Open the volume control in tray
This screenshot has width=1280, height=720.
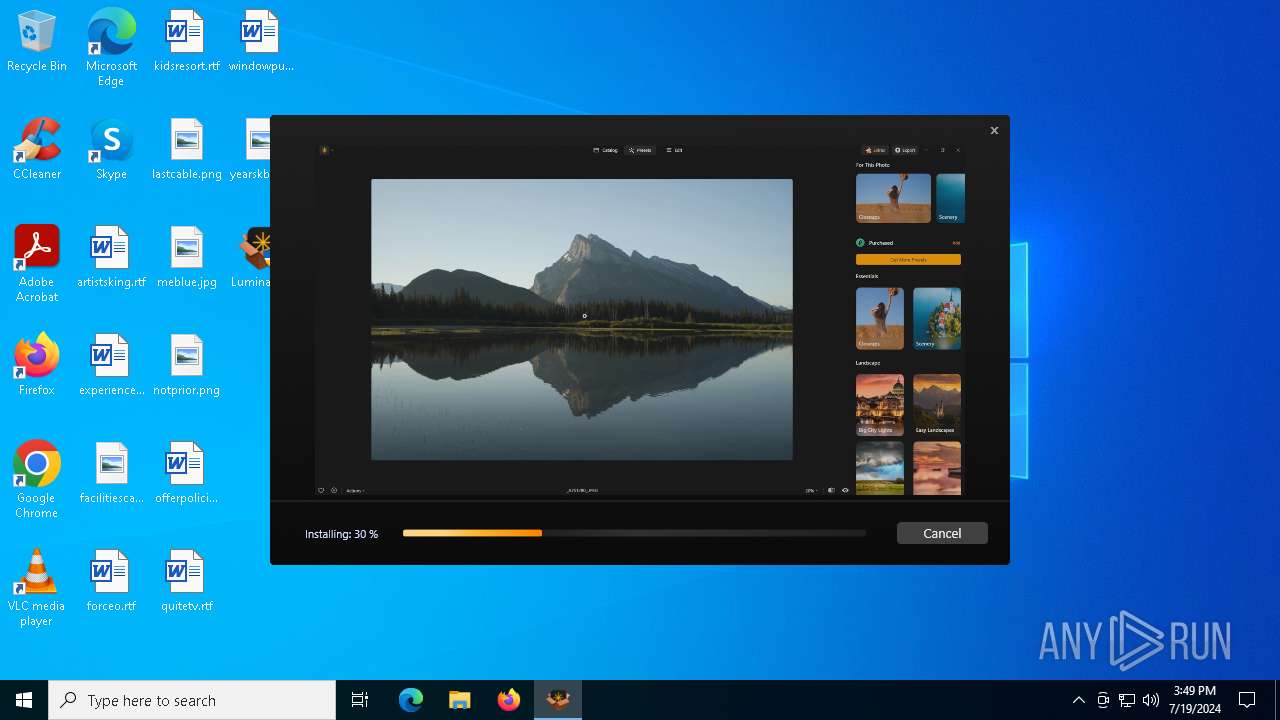pos(1151,700)
